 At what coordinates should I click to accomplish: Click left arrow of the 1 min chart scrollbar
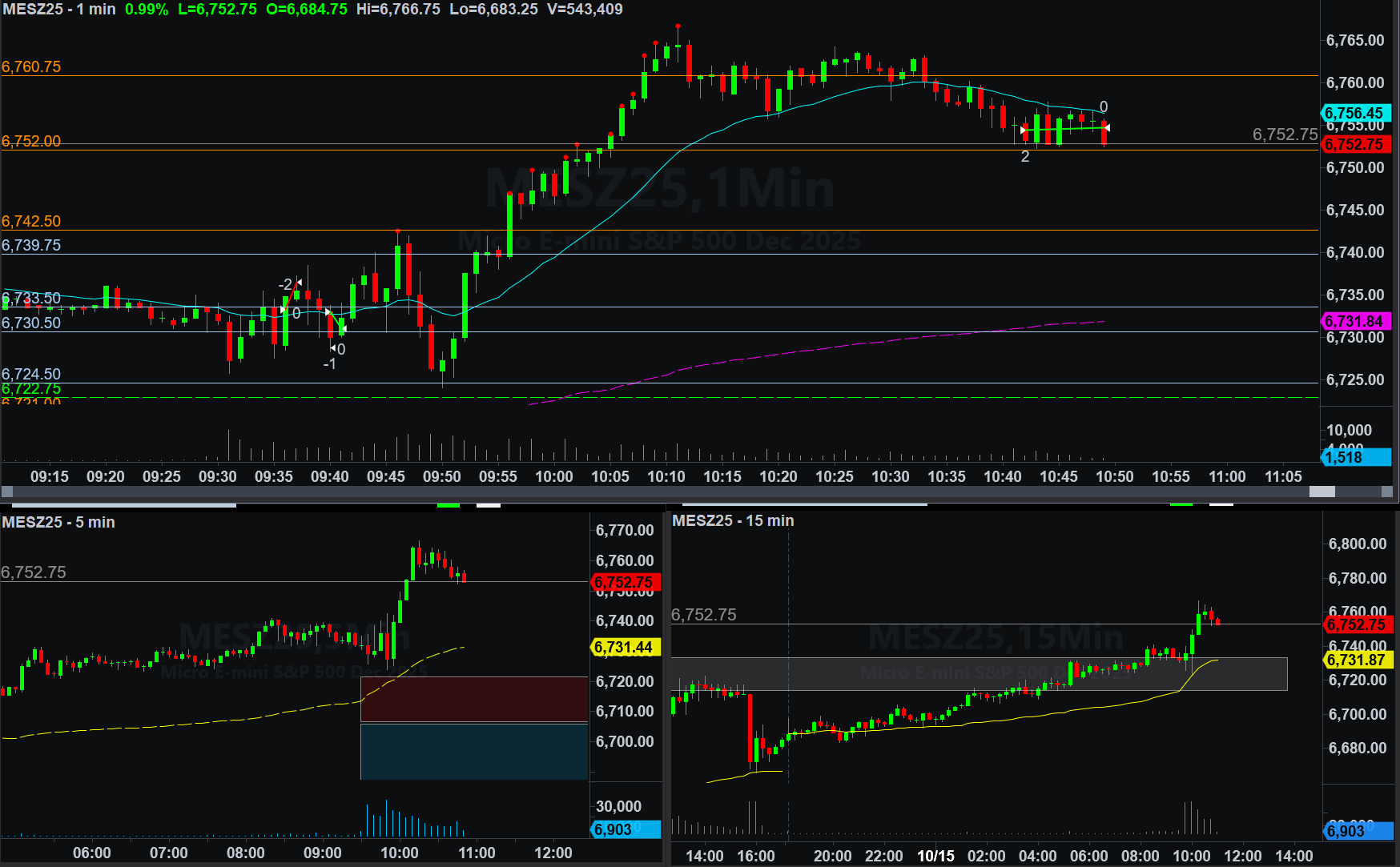tap(7, 492)
